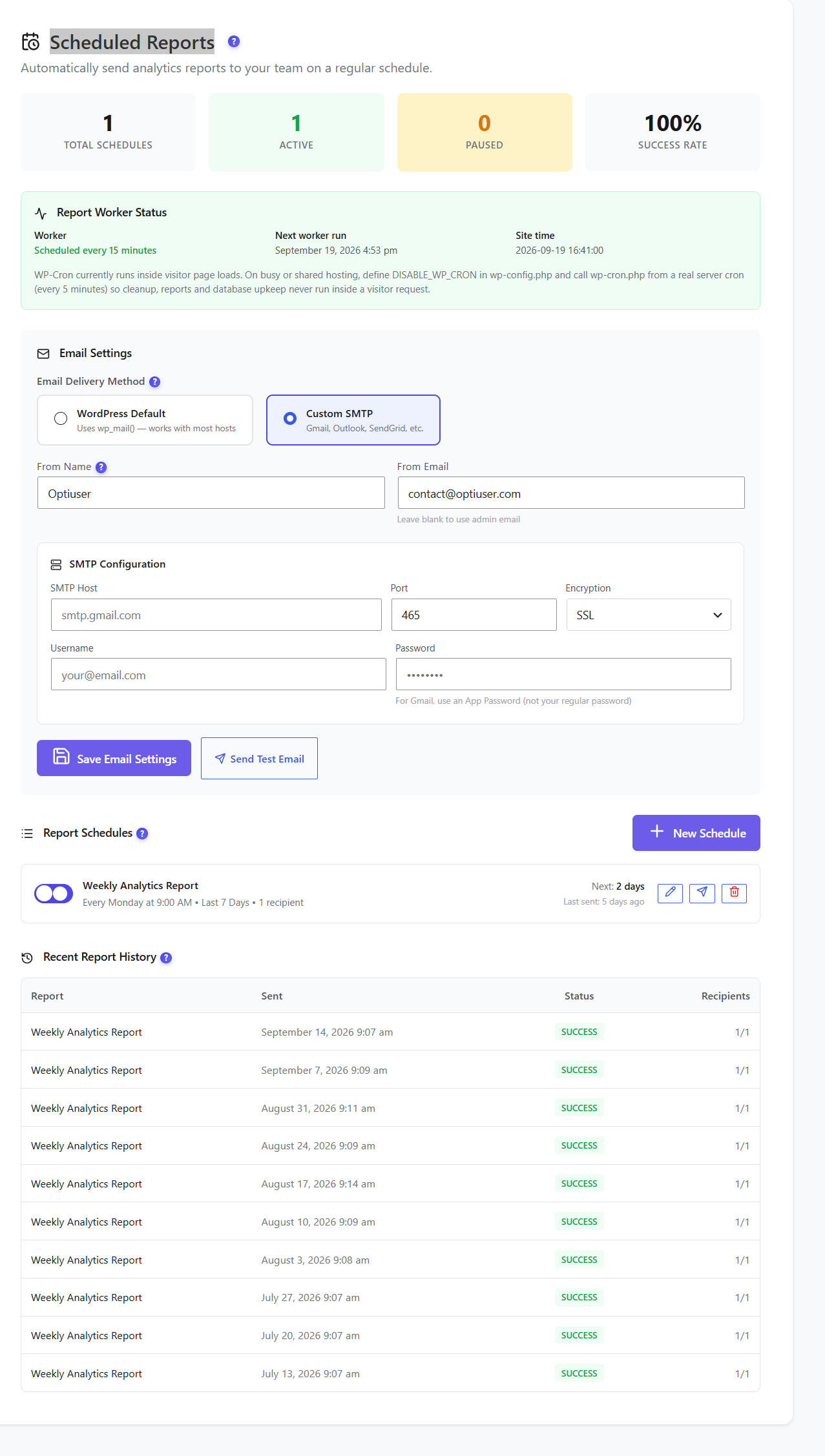Click 'Last sent: 5 days ago' text
Image resolution: width=825 pixels, height=1456 pixels.
coord(603,901)
